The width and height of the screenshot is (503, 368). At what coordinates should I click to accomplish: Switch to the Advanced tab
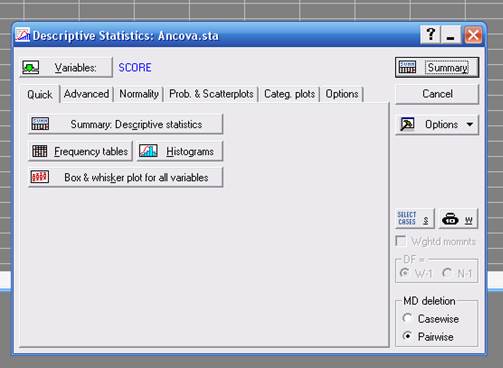86,94
